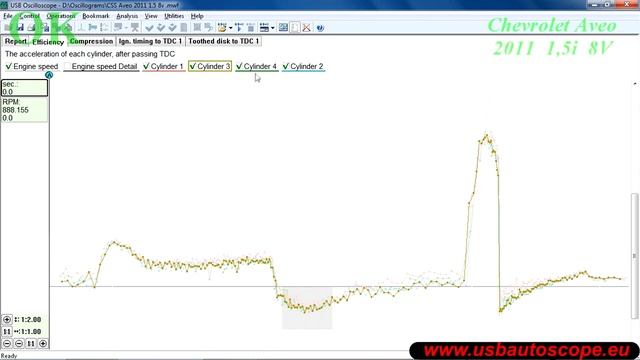Click the 'sec.: 0.0' readout box
This screenshot has width=640, height=360.
coord(24,88)
